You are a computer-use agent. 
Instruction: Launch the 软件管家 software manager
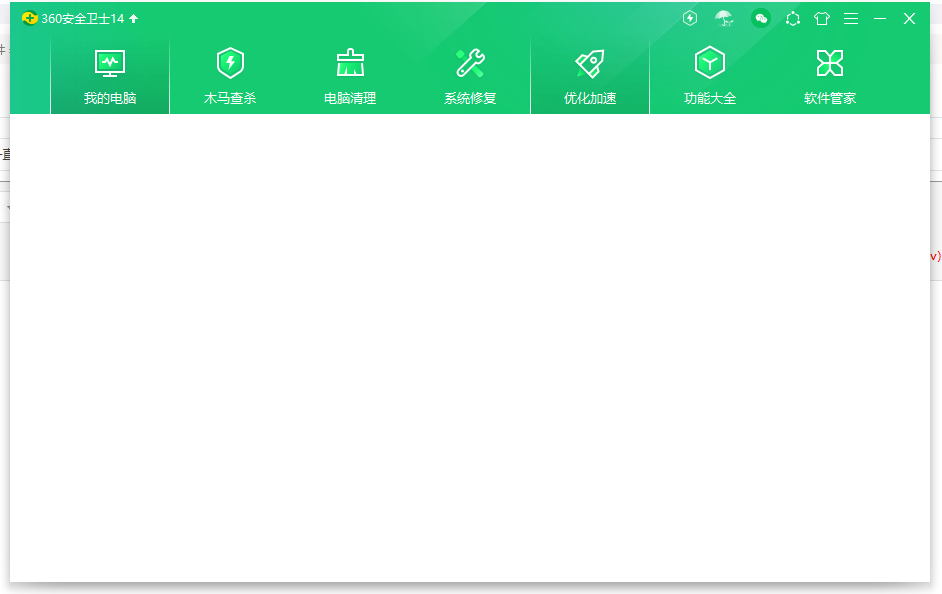coord(830,76)
